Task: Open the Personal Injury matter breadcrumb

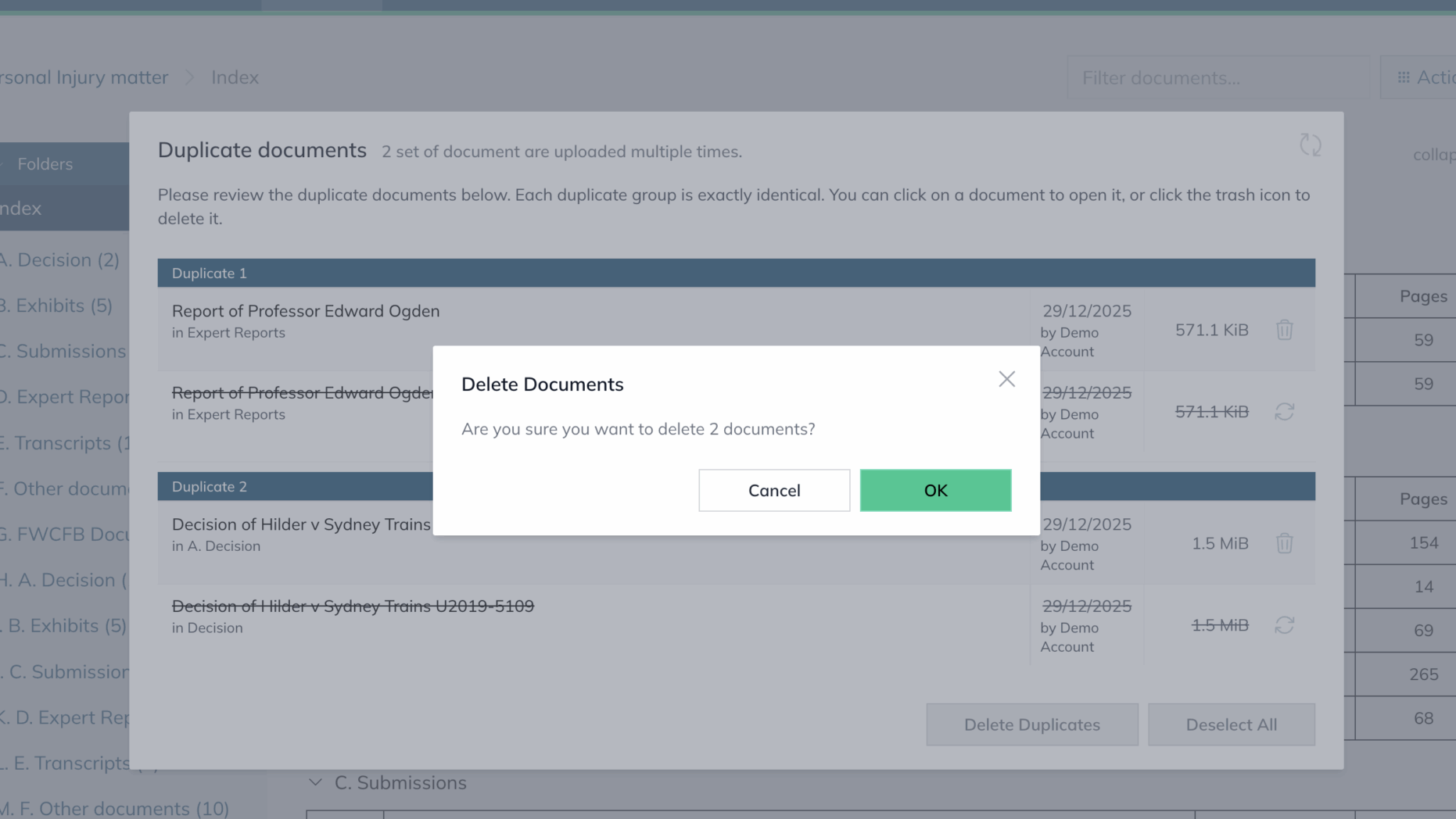Action: point(84,77)
